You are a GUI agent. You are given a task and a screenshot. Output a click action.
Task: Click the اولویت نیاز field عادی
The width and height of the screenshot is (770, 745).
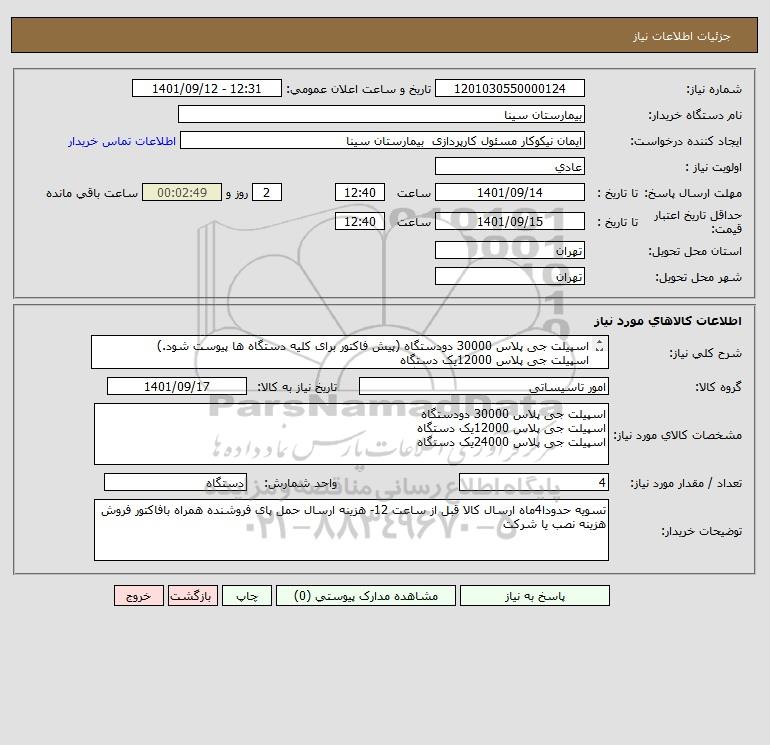point(510,166)
